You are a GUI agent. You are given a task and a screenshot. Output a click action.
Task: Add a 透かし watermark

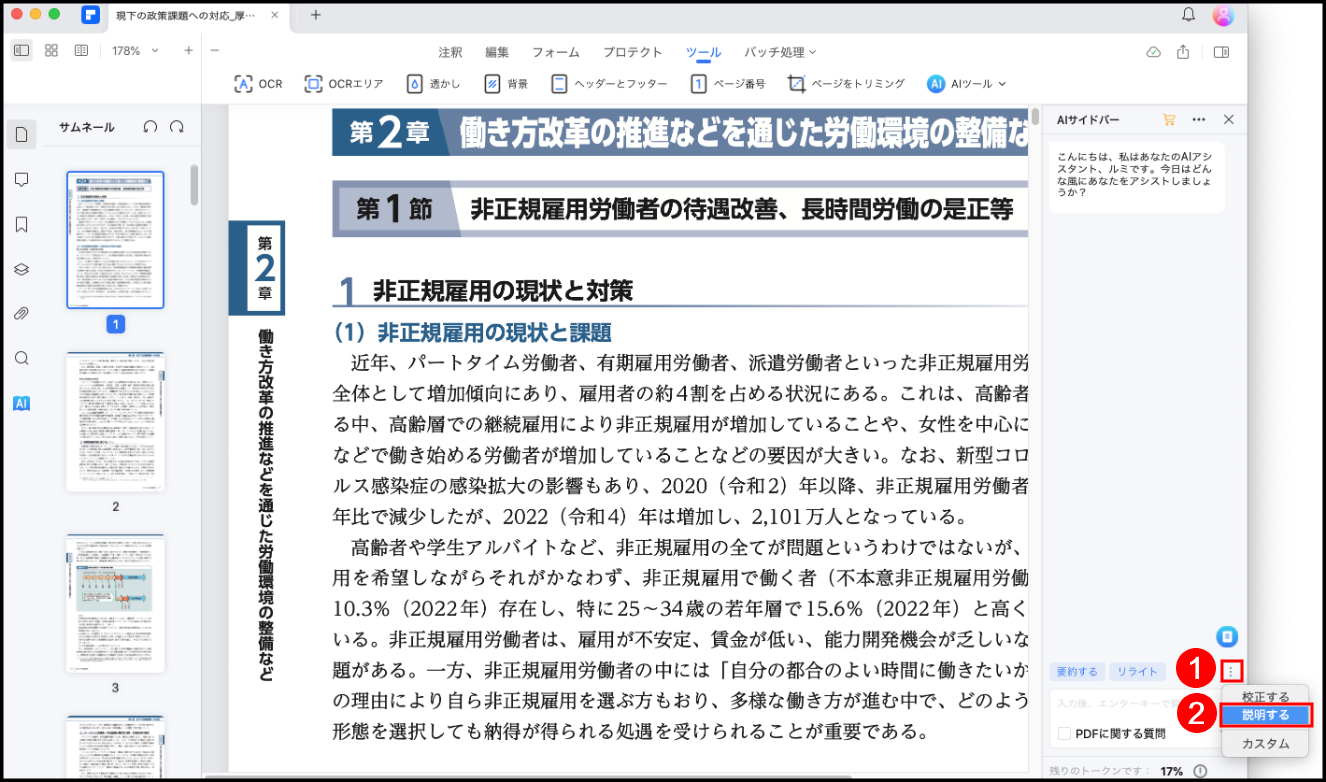coord(434,84)
